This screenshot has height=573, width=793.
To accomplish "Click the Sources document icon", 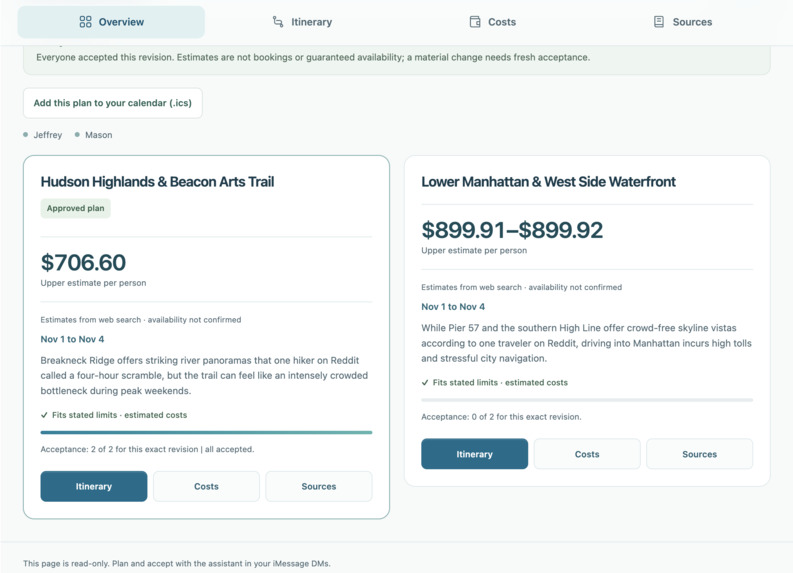I will tap(658, 22).
